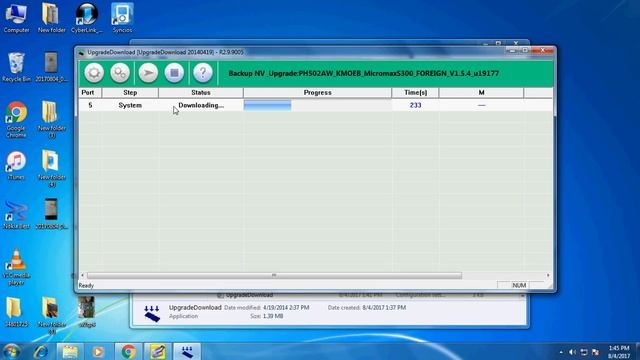Select the Syncios desktop icon

coord(122,18)
